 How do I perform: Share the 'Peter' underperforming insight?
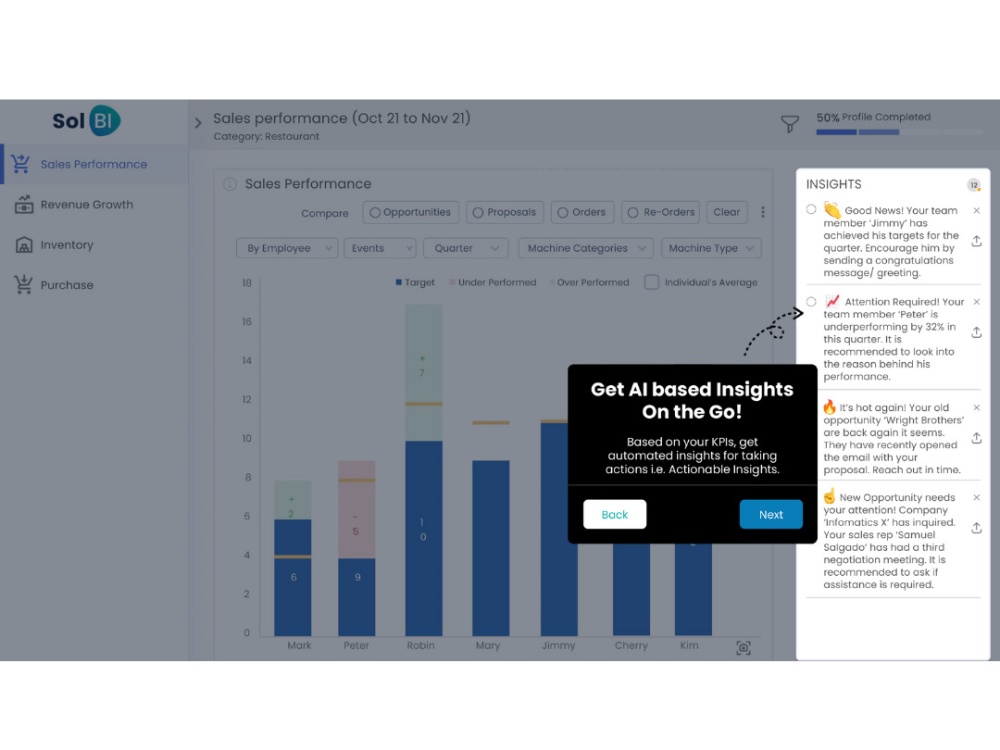976,332
